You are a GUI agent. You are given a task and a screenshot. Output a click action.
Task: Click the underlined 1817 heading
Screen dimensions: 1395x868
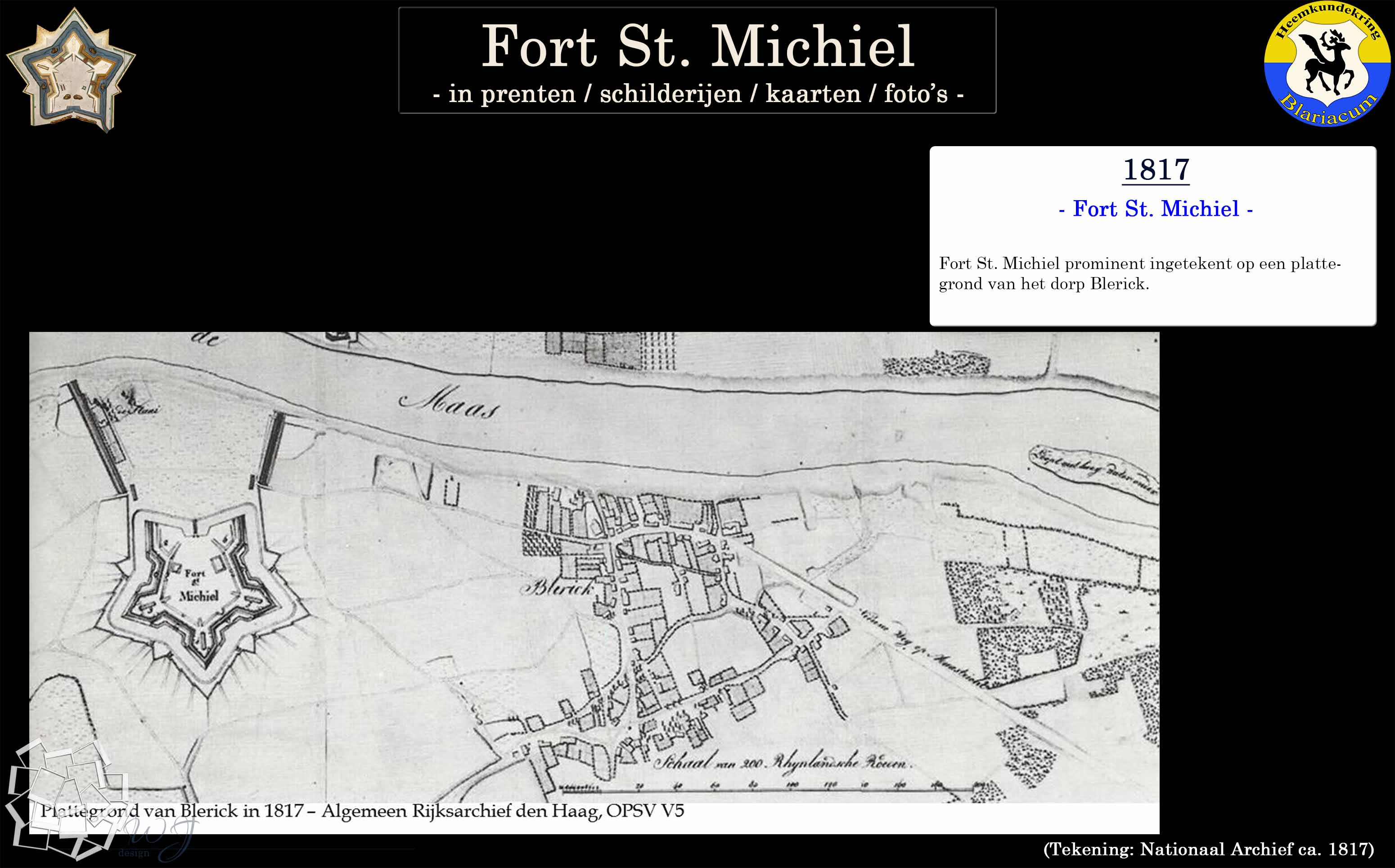pyautogui.click(x=1156, y=170)
